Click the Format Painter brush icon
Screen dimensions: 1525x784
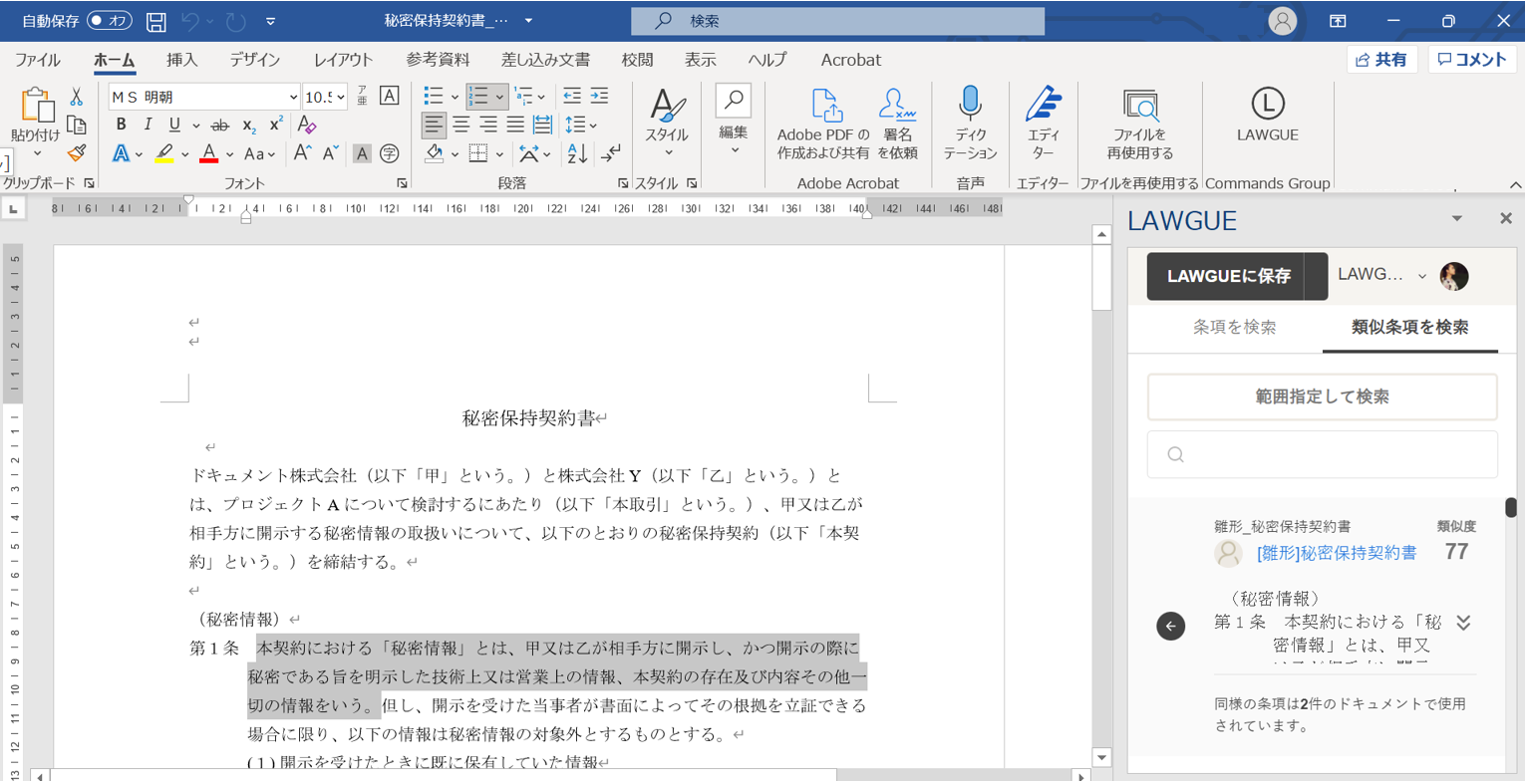tap(77, 153)
